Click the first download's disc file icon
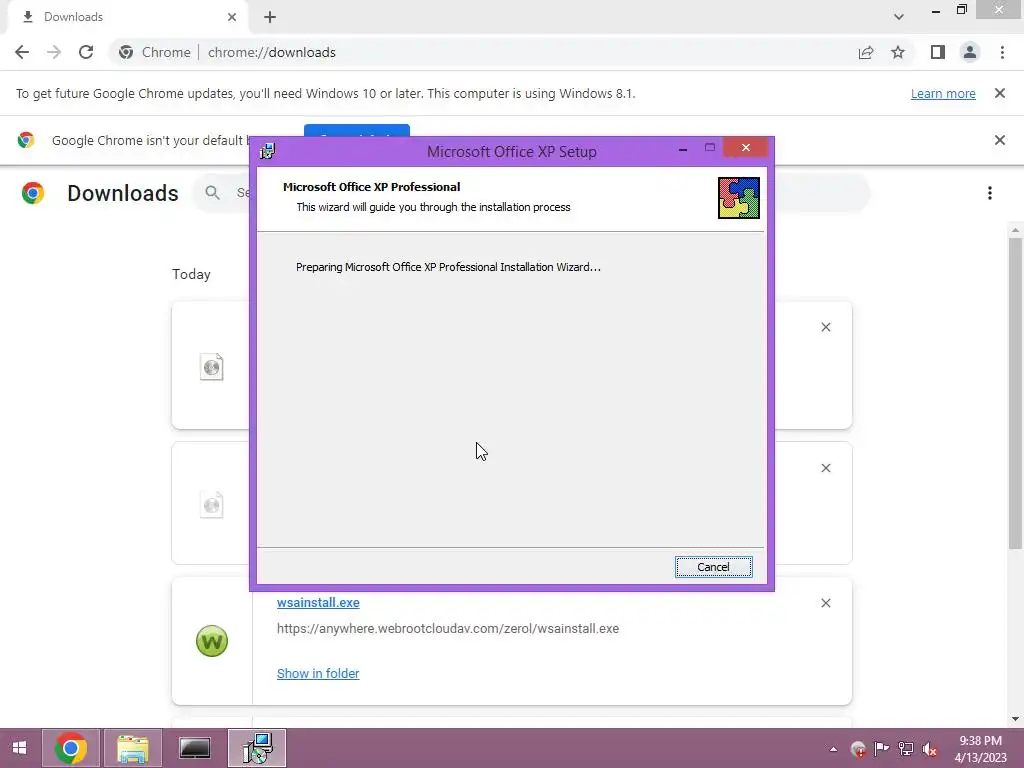The height and width of the screenshot is (768, 1024). tap(212, 366)
